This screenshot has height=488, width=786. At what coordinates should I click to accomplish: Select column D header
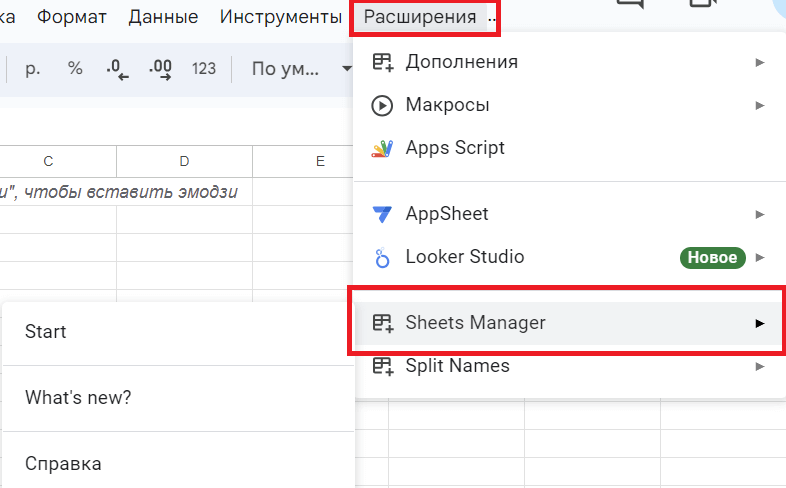[x=184, y=161]
